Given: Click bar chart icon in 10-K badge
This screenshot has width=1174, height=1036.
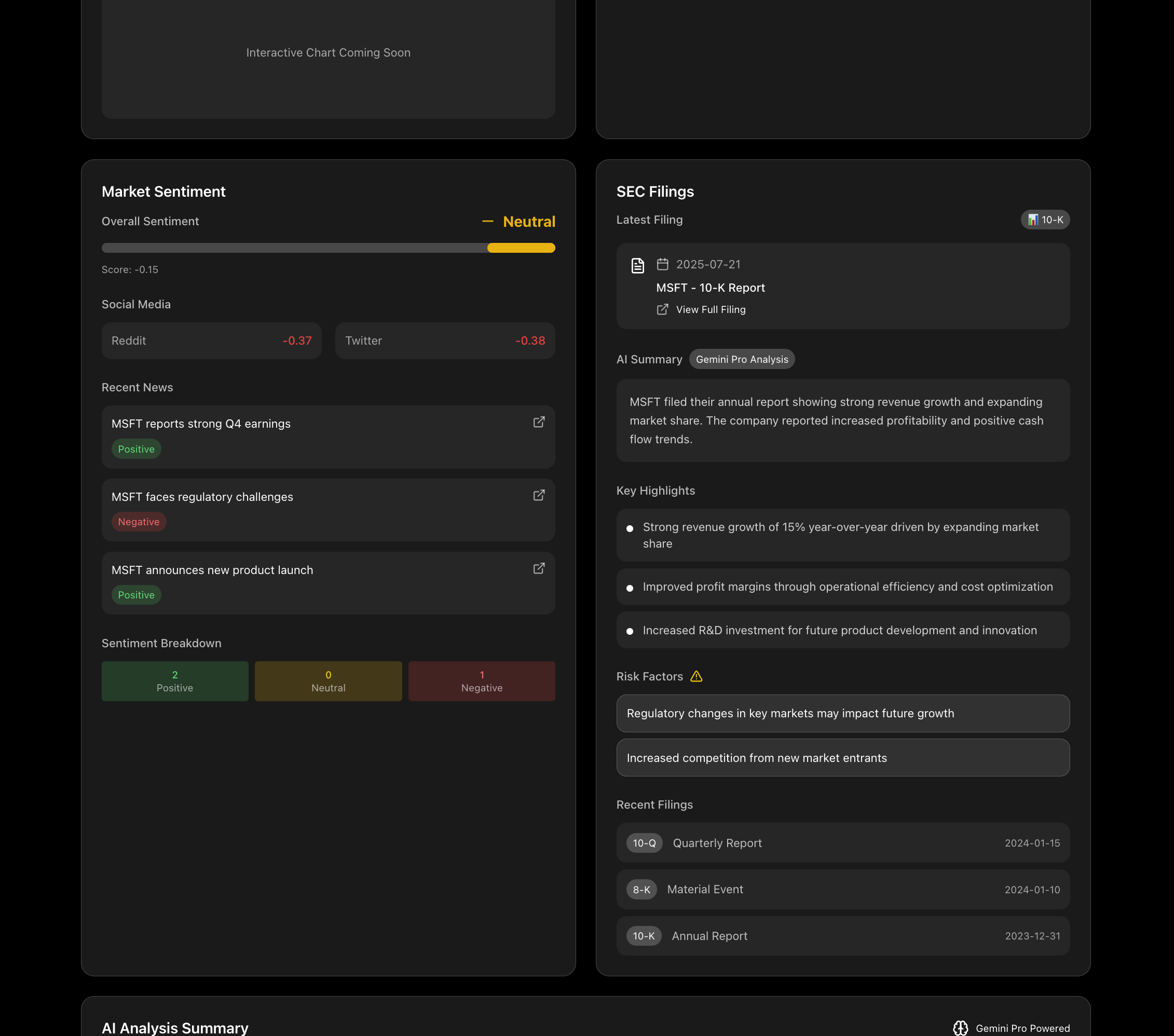Looking at the screenshot, I should click(1033, 220).
